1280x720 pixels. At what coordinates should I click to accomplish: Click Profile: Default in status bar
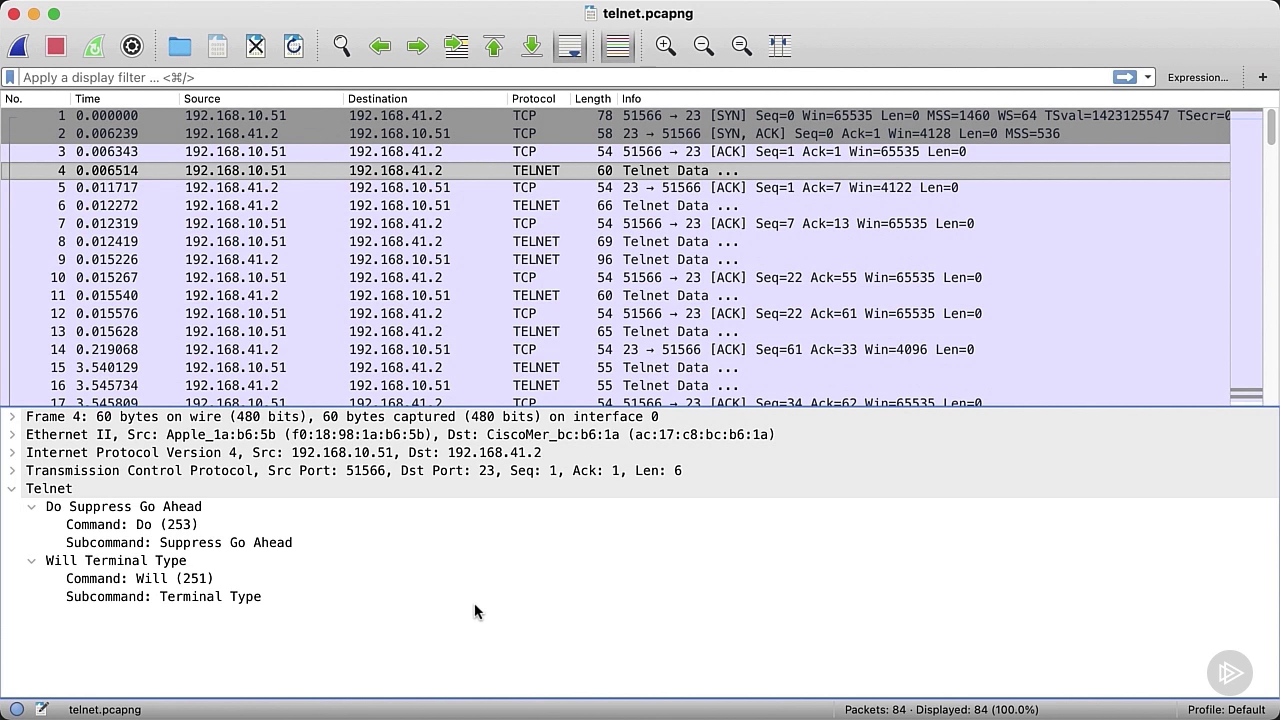[1226, 710]
